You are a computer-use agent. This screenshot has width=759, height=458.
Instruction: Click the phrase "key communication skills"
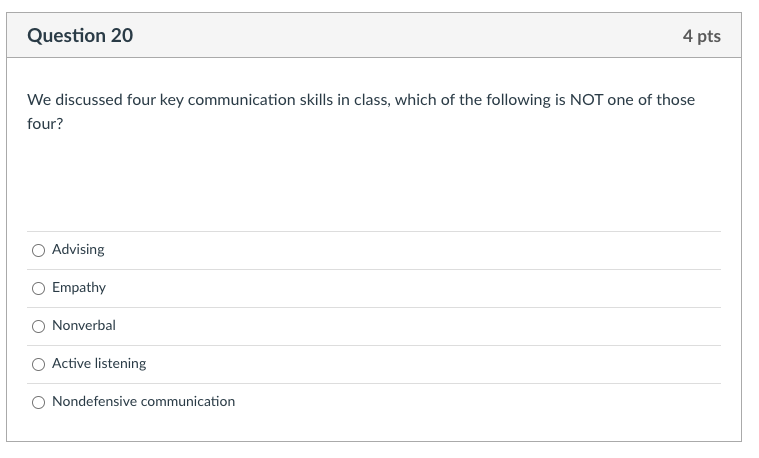point(240,100)
